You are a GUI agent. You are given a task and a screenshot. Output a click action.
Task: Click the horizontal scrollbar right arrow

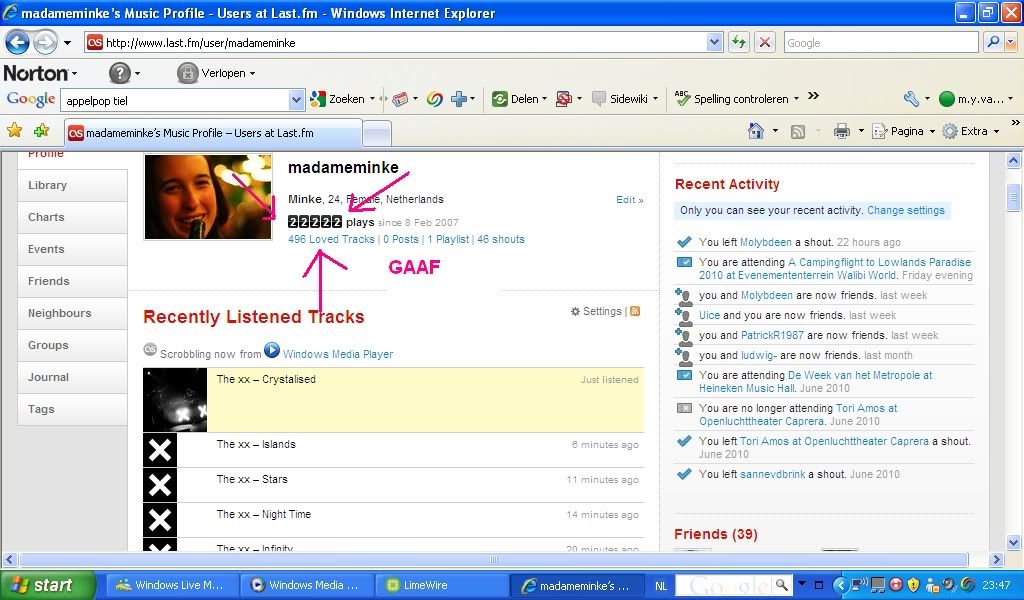point(996,560)
